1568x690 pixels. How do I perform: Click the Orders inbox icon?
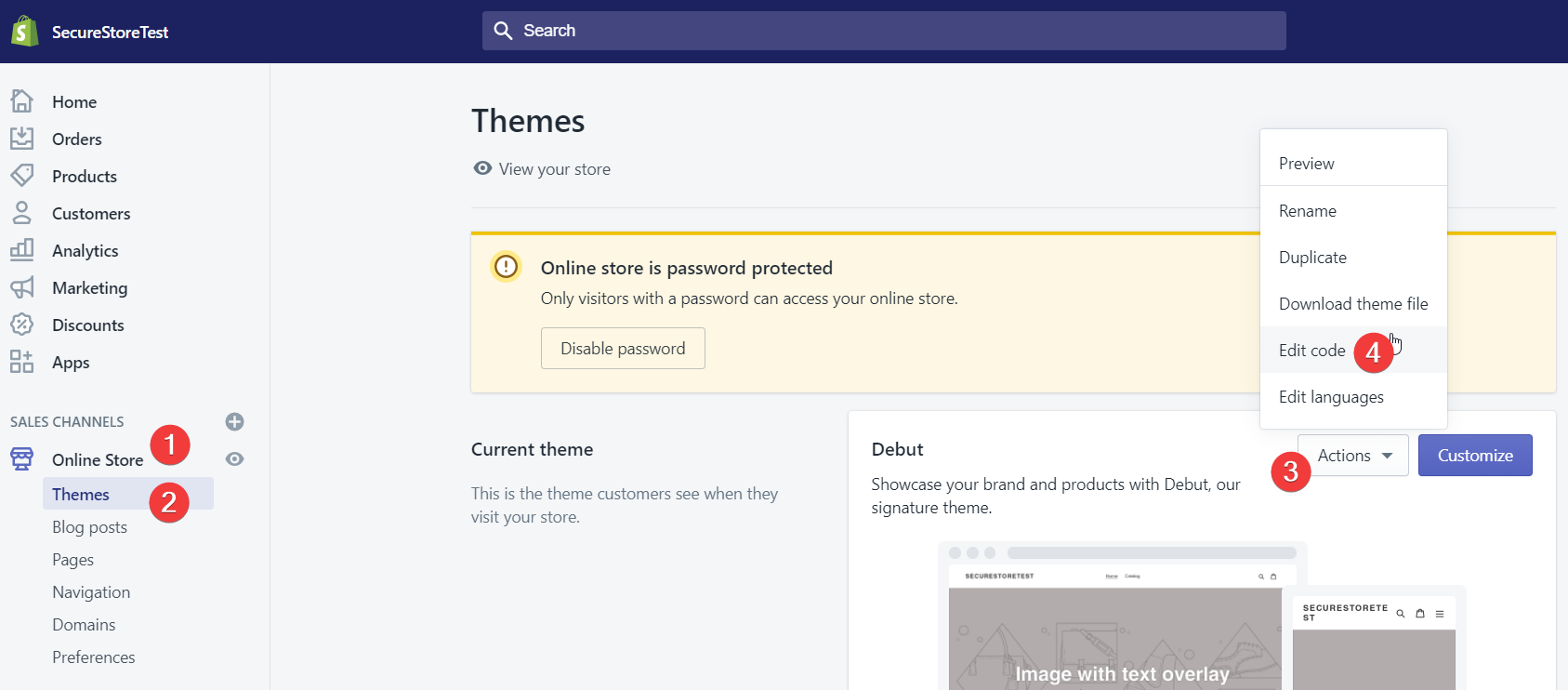pos(21,139)
